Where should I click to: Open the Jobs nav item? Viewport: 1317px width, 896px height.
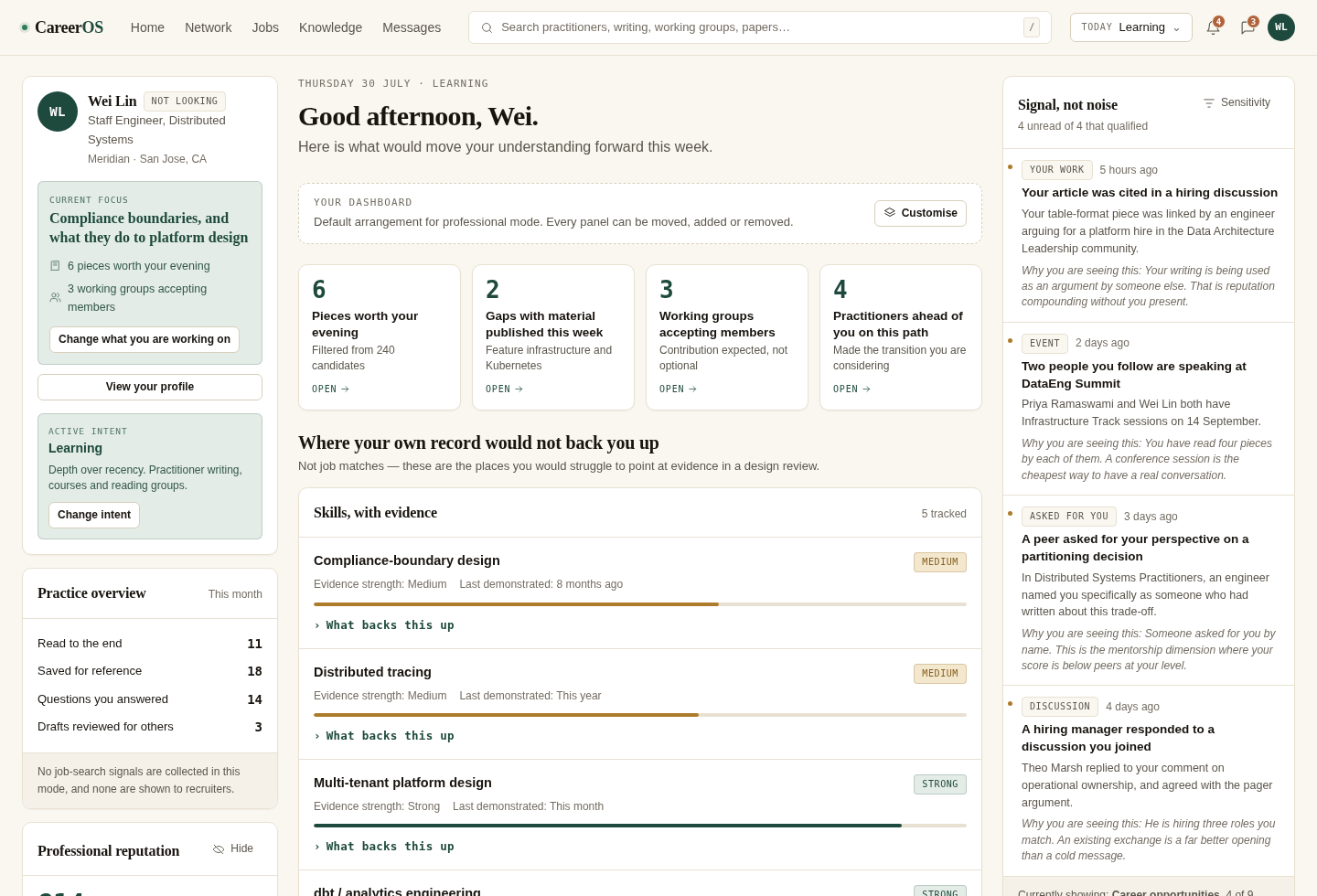[265, 27]
